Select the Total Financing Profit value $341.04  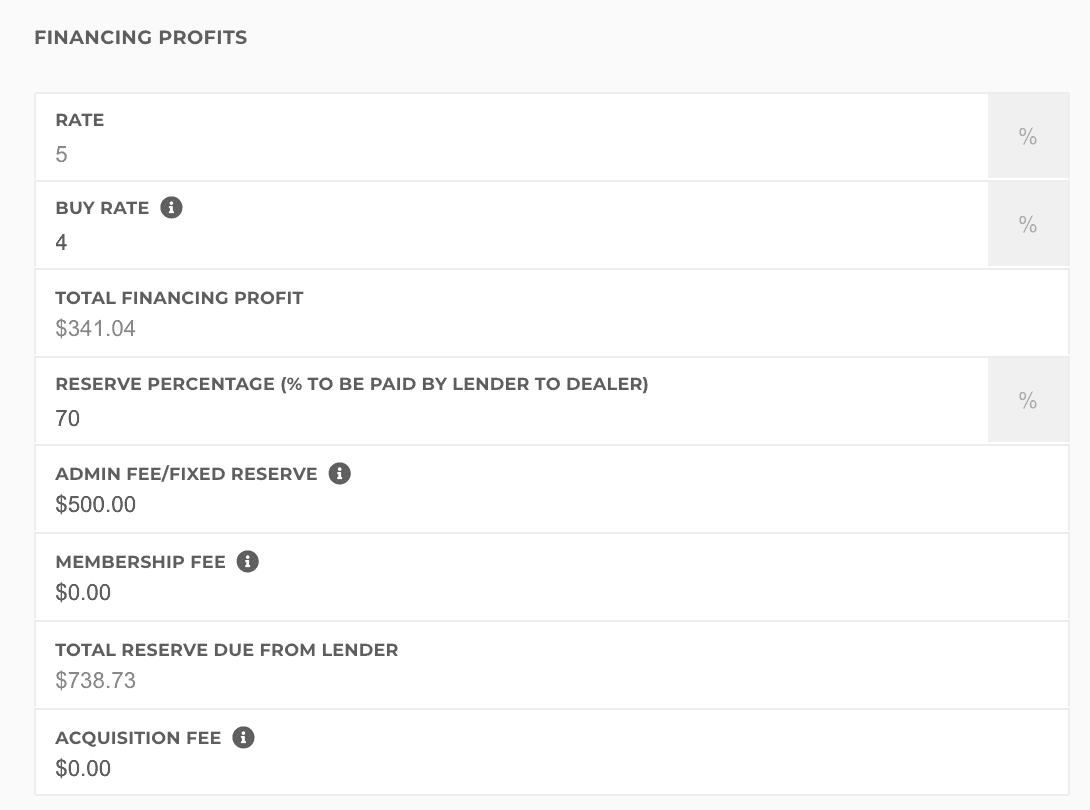click(96, 329)
